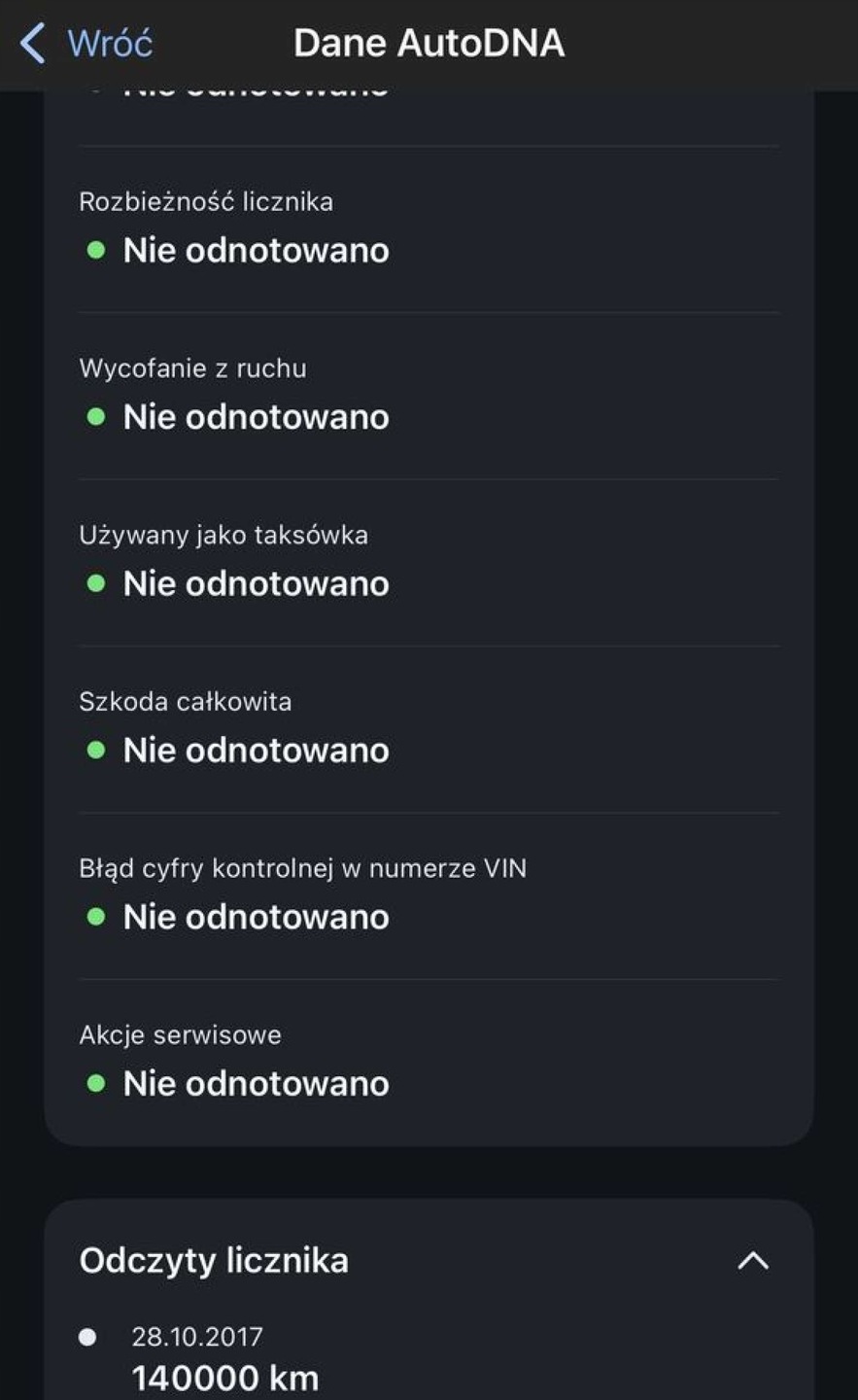Select the Wycofanie z ruchu label
Screen dimensions: 858x1400
(x=192, y=368)
